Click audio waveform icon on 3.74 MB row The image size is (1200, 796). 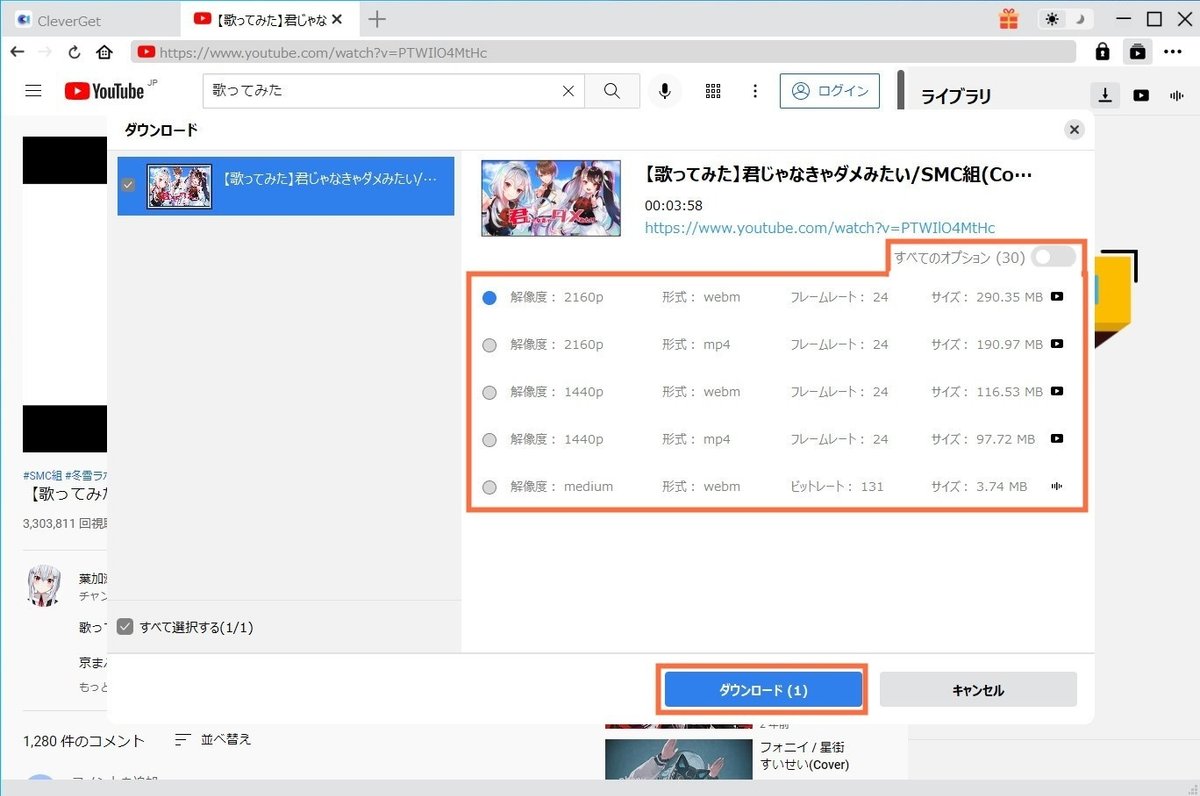pos(1057,486)
